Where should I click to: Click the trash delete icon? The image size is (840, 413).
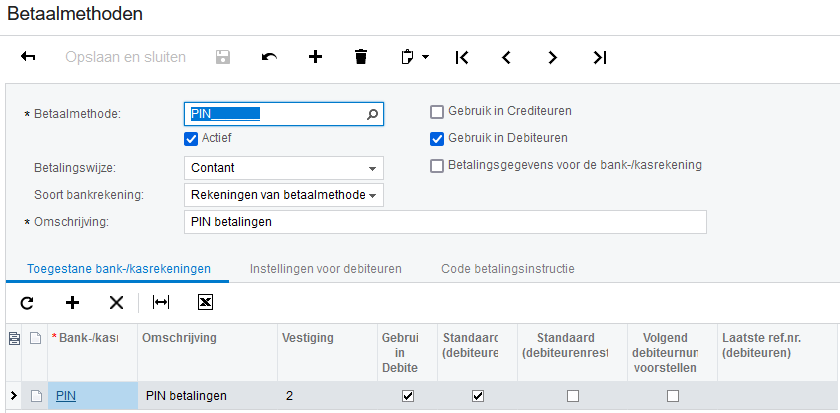(x=361, y=57)
